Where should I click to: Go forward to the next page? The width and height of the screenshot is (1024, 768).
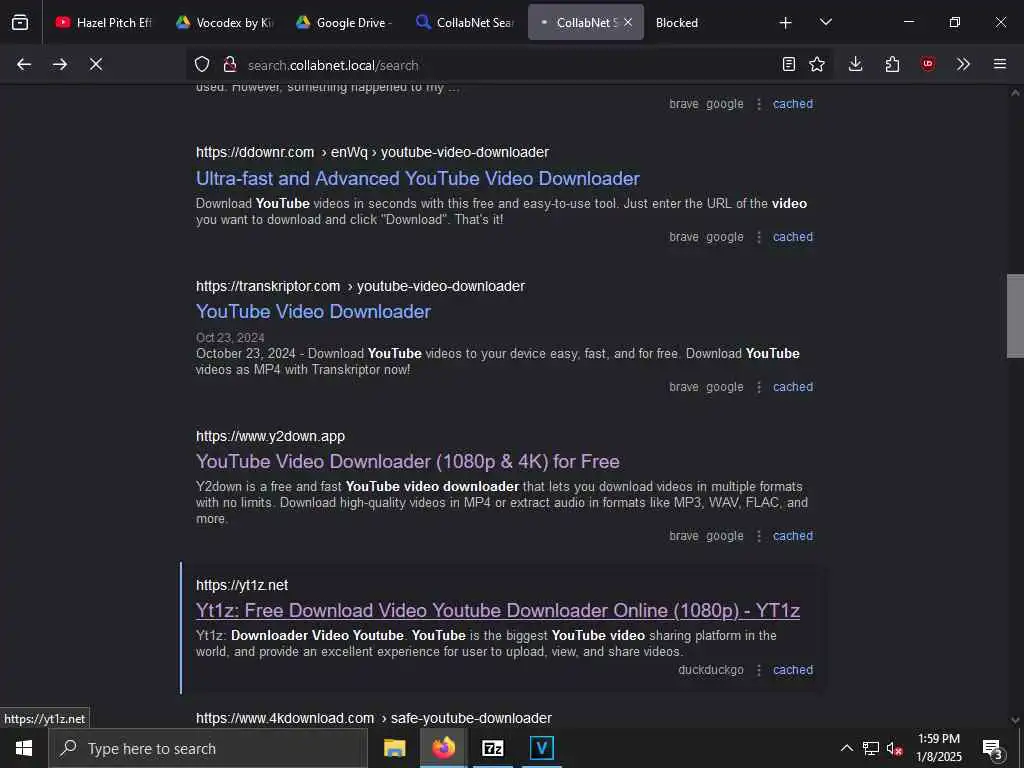(x=60, y=64)
